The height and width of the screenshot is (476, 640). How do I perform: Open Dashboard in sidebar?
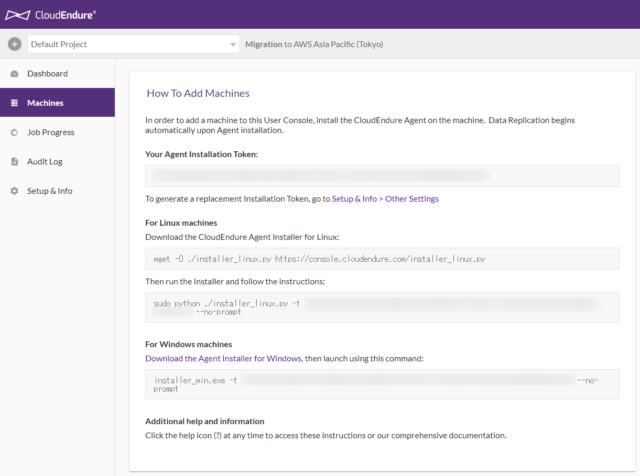[57, 73]
